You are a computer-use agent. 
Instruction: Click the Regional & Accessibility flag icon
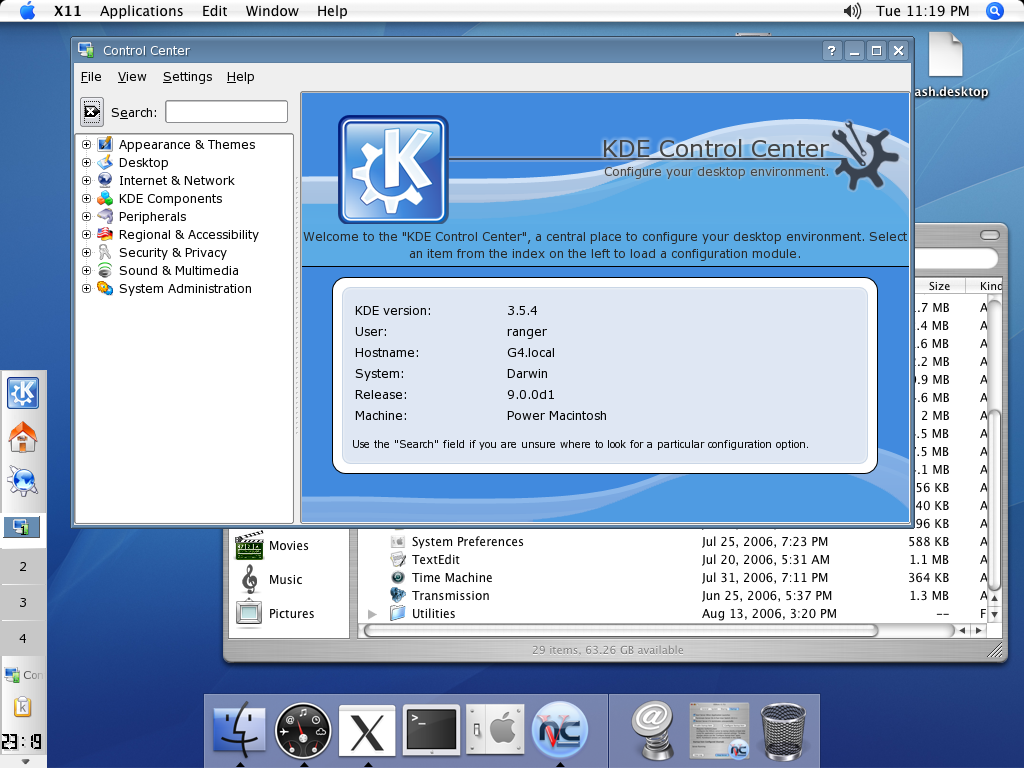(x=105, y=234)
